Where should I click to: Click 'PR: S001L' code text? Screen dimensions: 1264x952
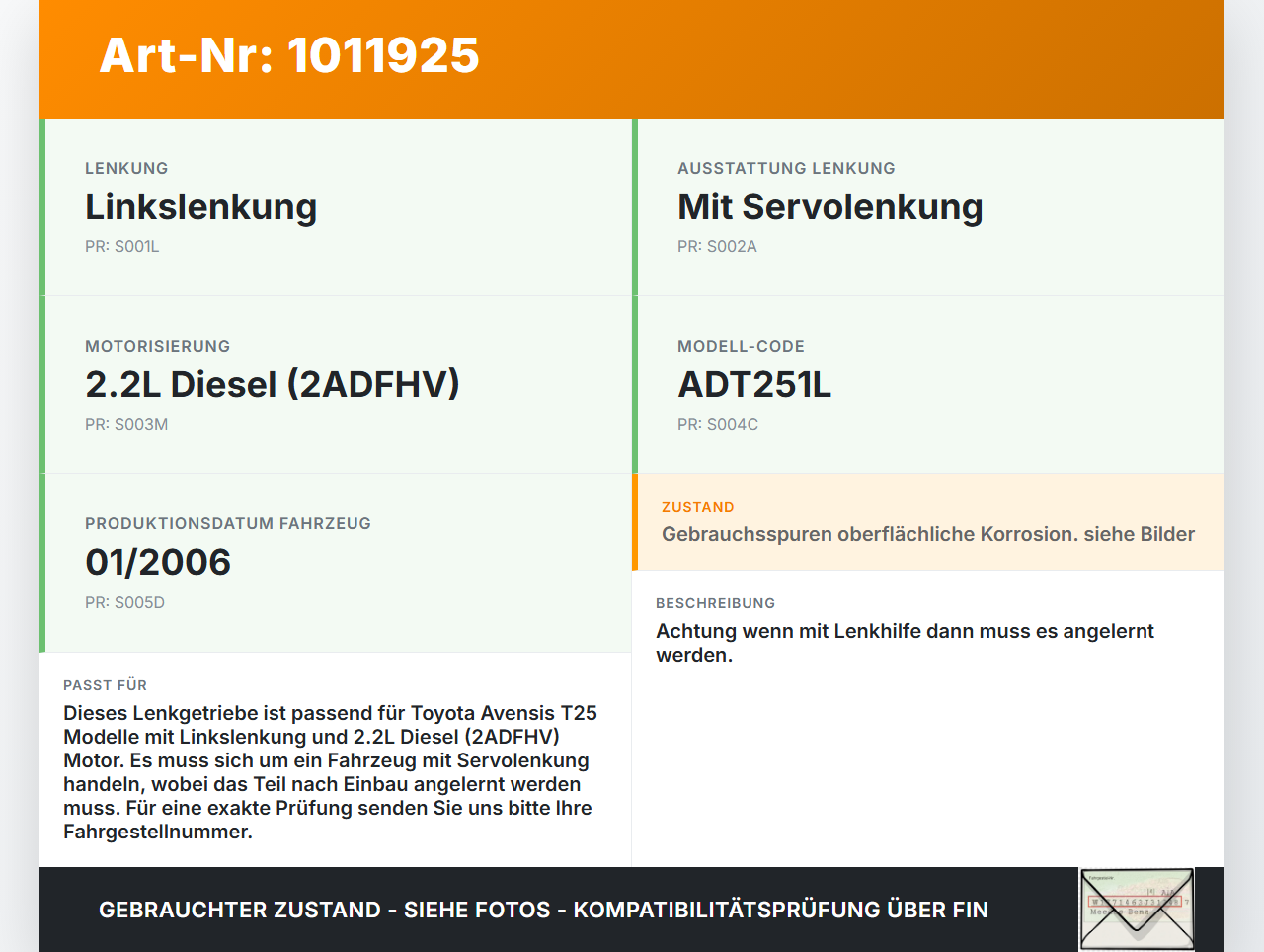(122, 247)
